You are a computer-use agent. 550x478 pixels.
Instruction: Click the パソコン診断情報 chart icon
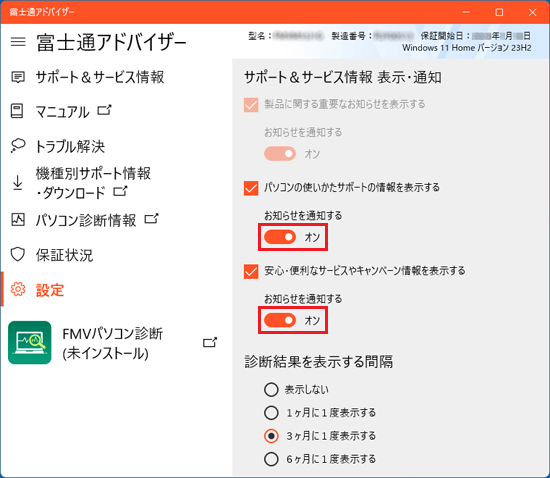[x=18, y=220]
